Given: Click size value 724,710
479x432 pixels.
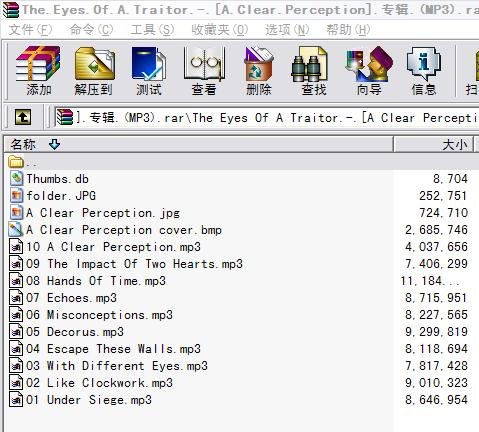Looking at the screenshot, I should (443, 213).
